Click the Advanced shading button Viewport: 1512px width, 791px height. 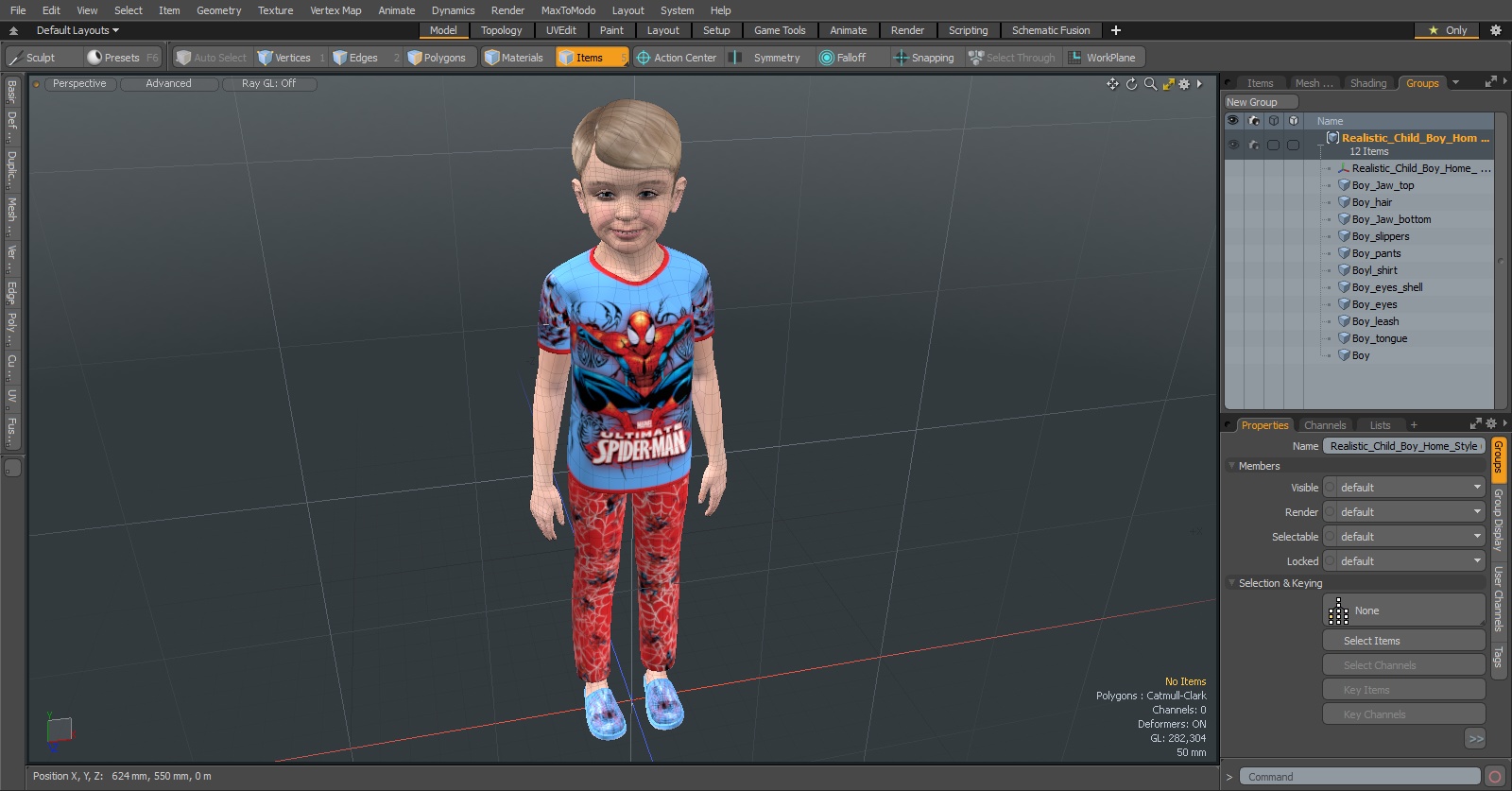pyautogui.click(x=168, y=83)
